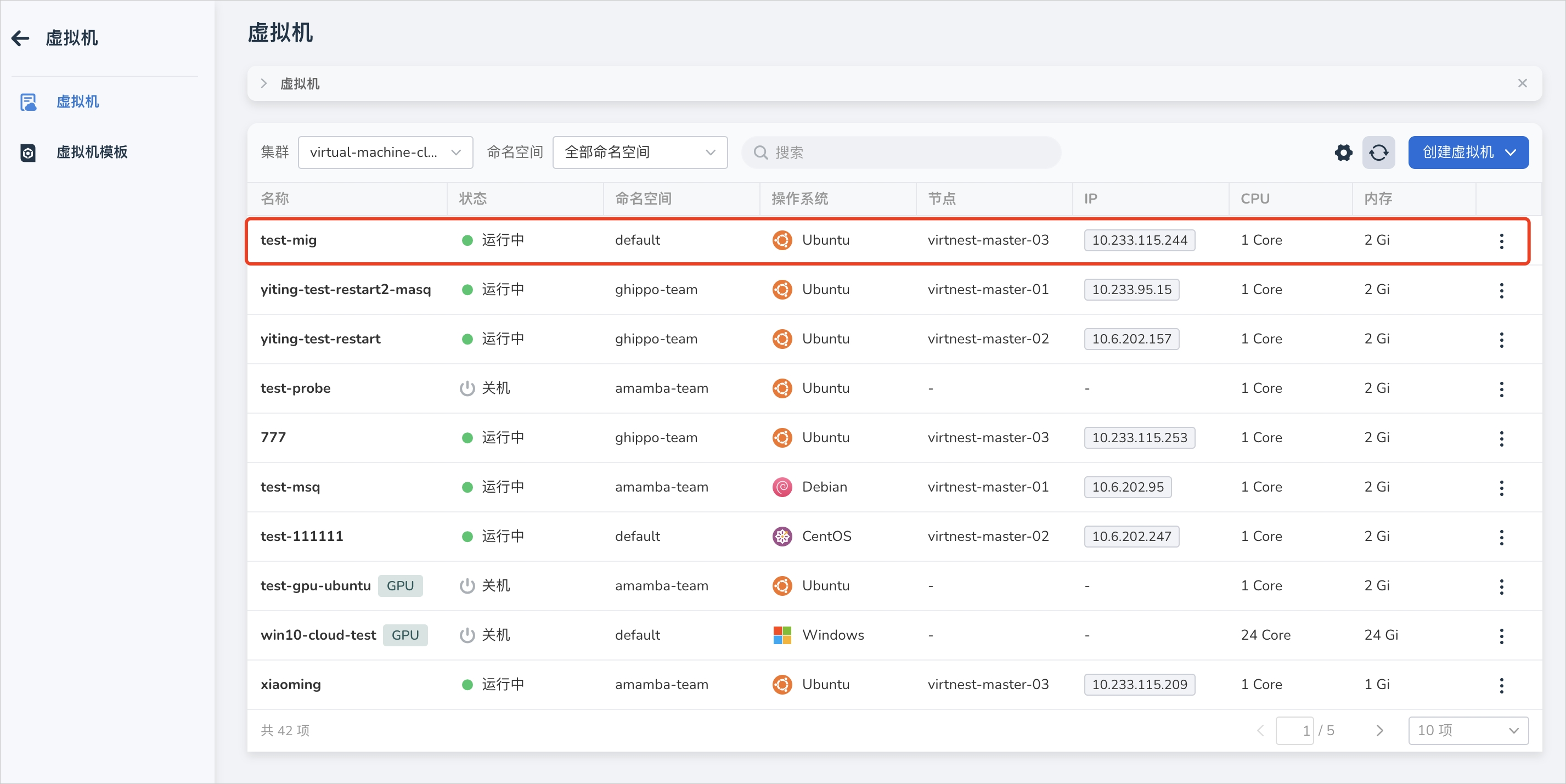This screenshot has height=784, width=1566.
Task: Click IP 10.233.115.253
Action: pos(1139,438)
